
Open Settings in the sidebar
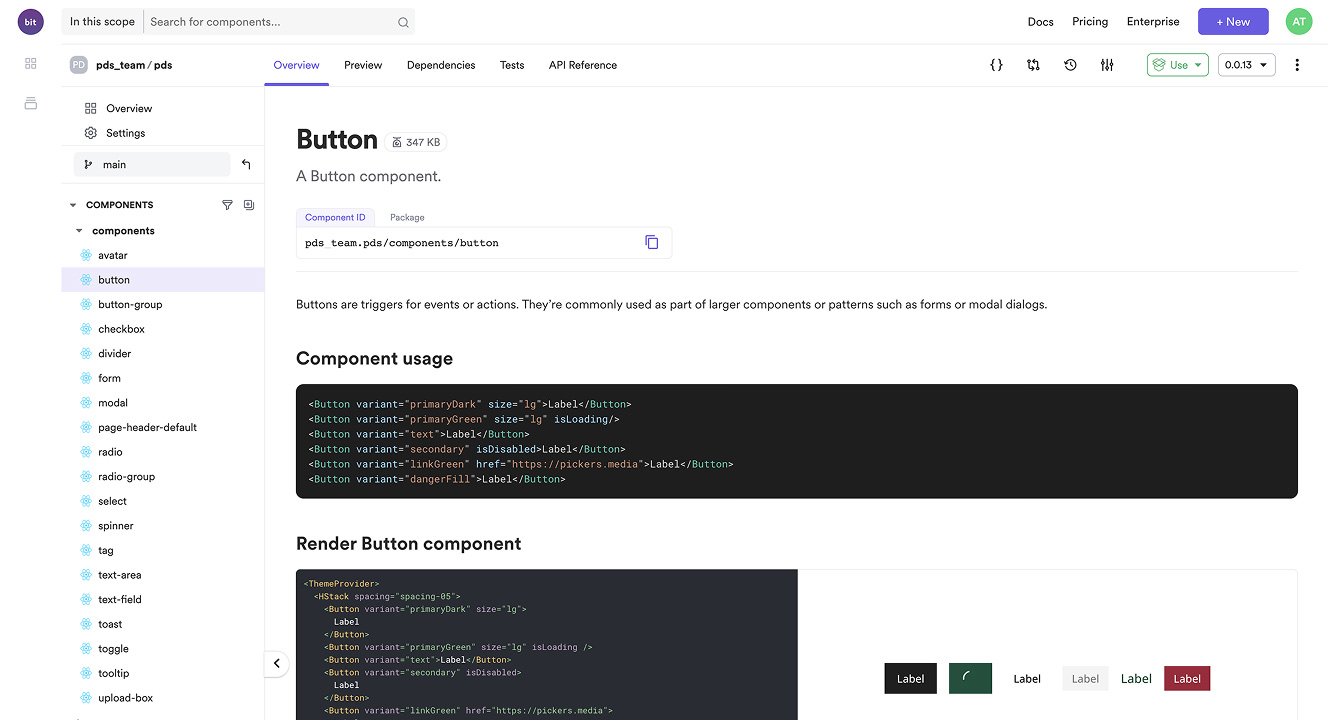[125, 133]
